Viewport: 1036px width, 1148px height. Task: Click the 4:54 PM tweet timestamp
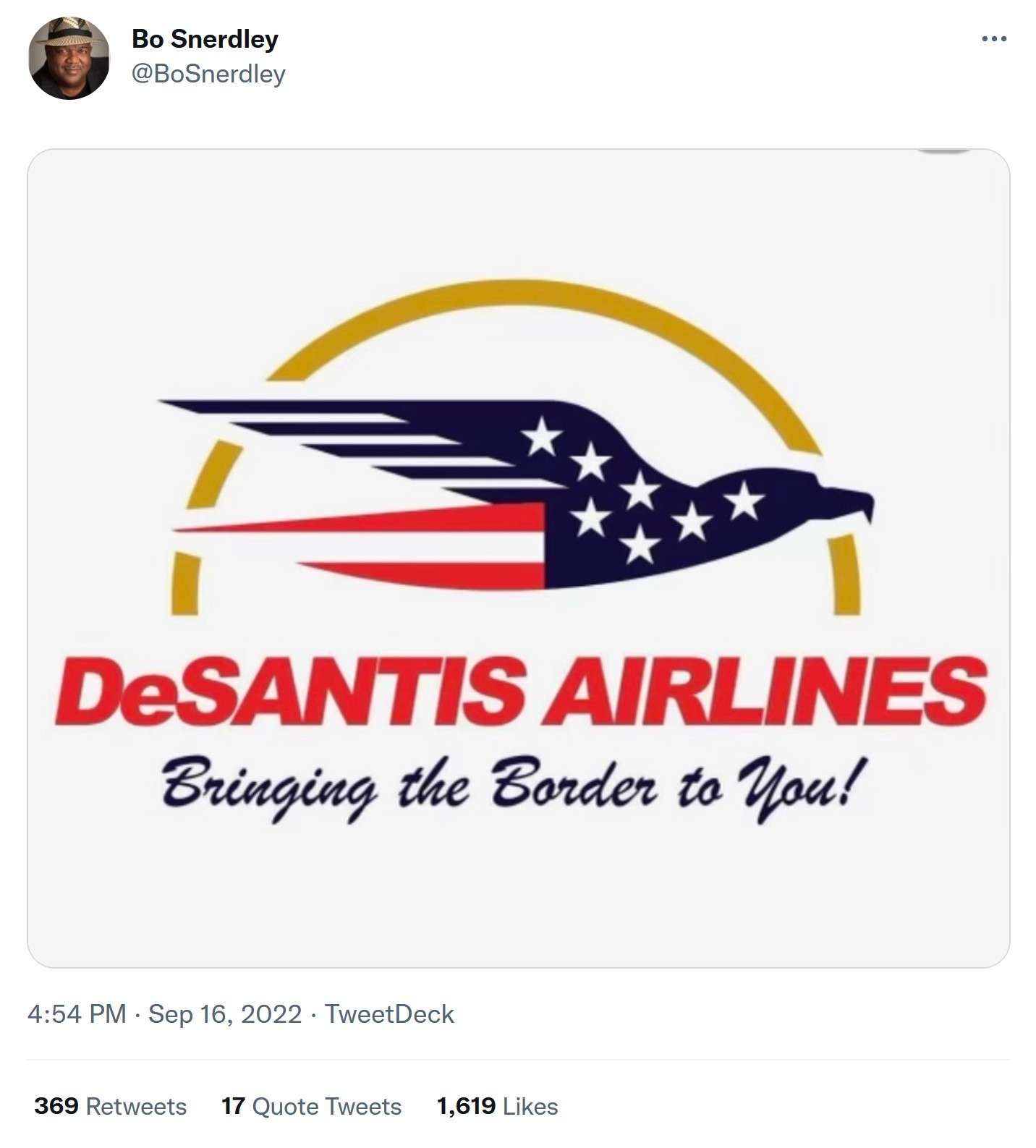[x=77, y=1014]
